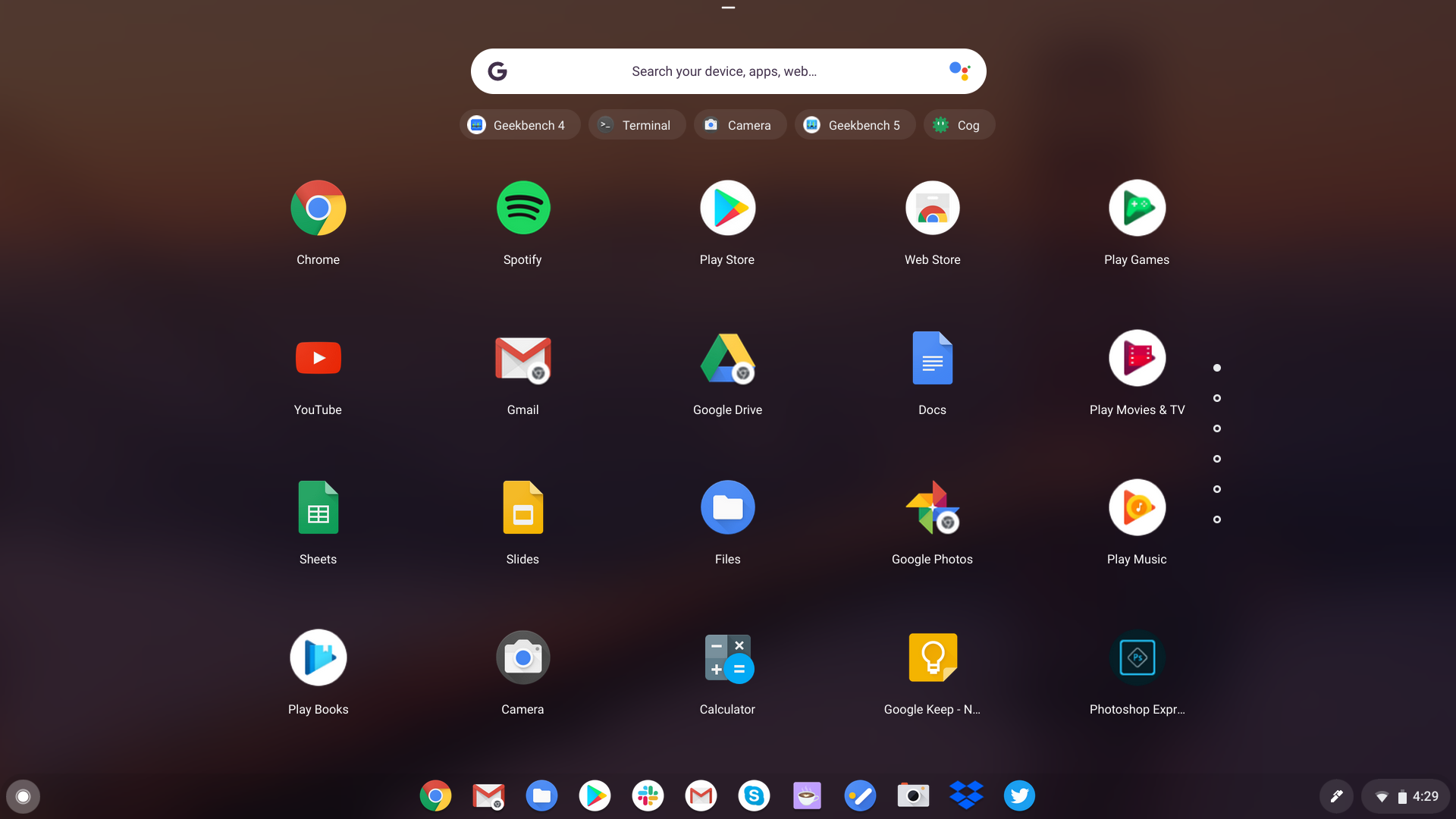Open the Sheets app
1456x819 pixels.
(318, 508)
